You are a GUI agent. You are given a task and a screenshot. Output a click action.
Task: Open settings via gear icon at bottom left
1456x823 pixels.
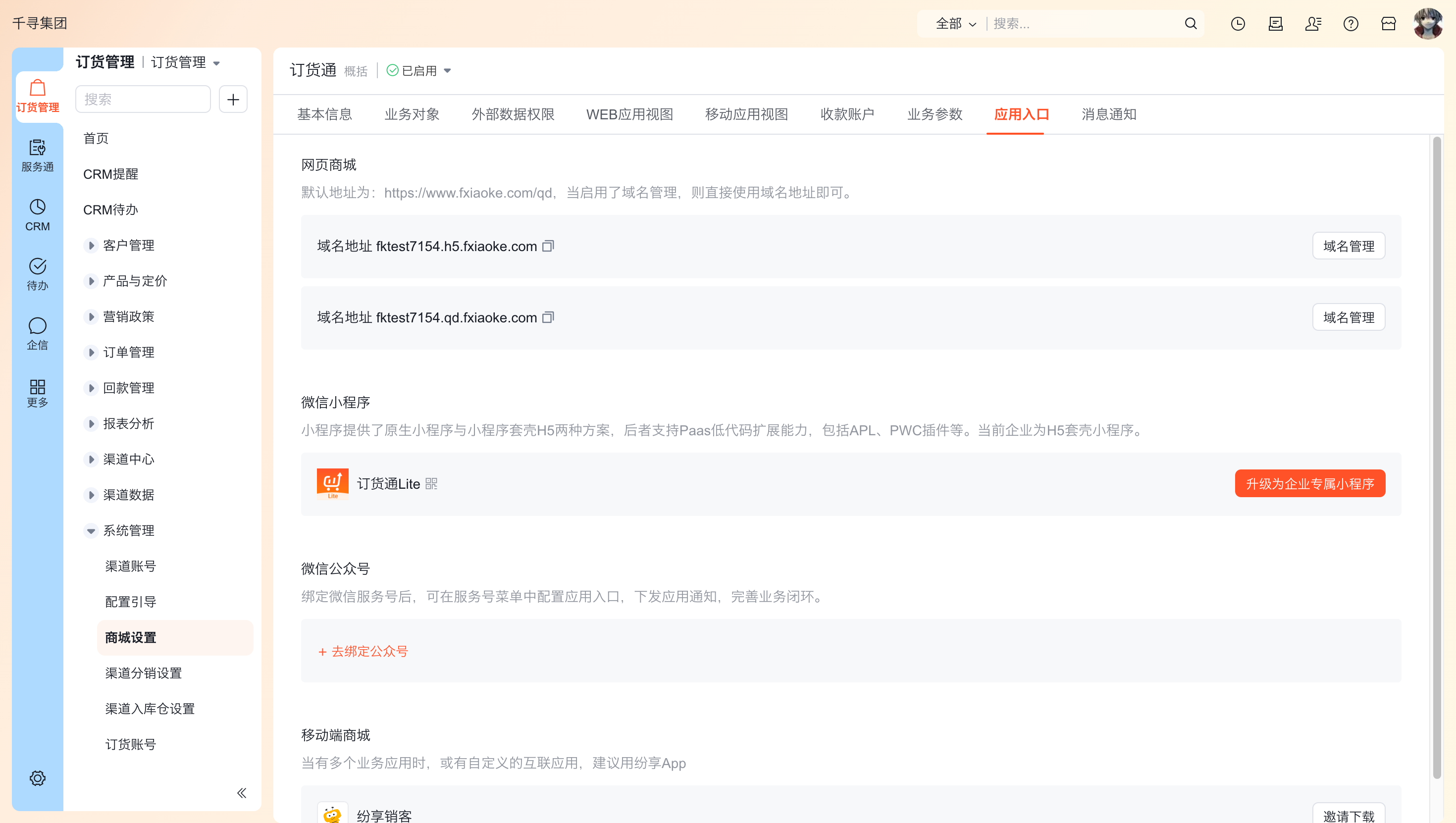click(x=37, y=778)
